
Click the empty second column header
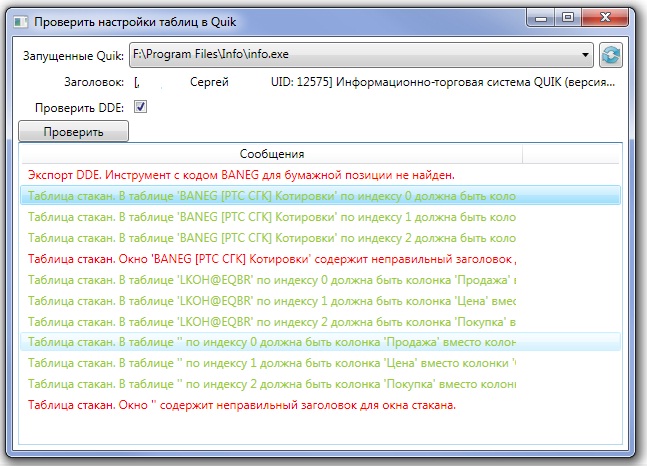(x=571, y=154)
